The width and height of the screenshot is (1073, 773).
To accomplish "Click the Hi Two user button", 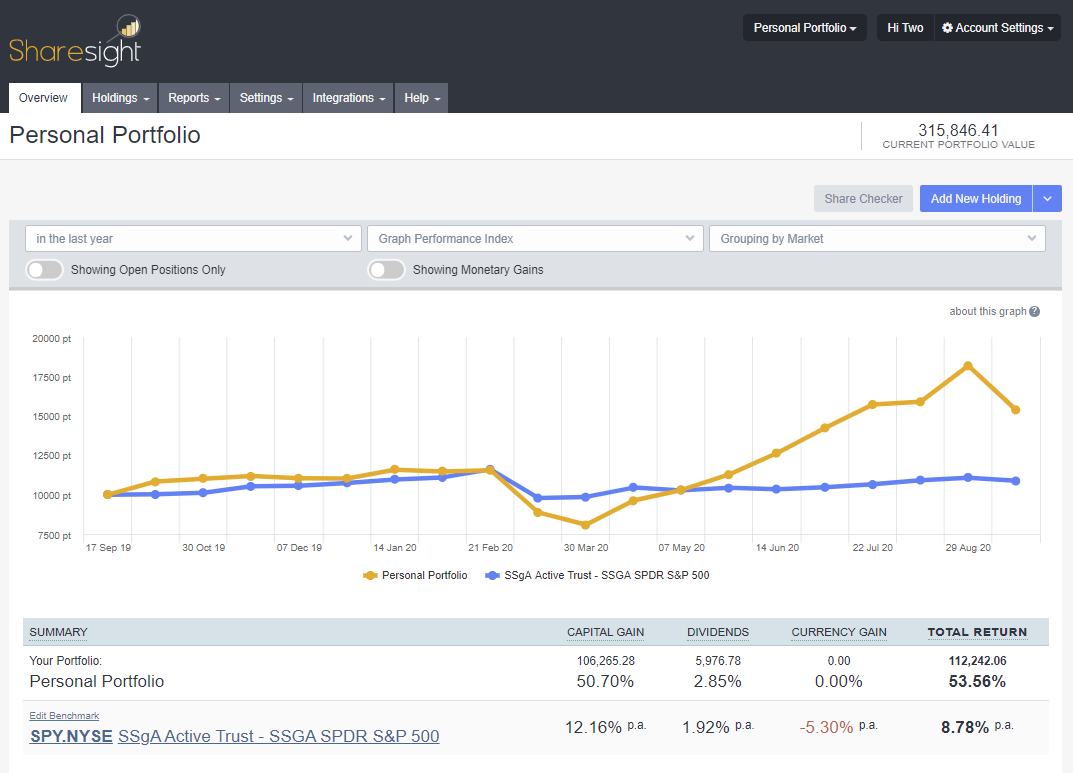I will point(905,28).
